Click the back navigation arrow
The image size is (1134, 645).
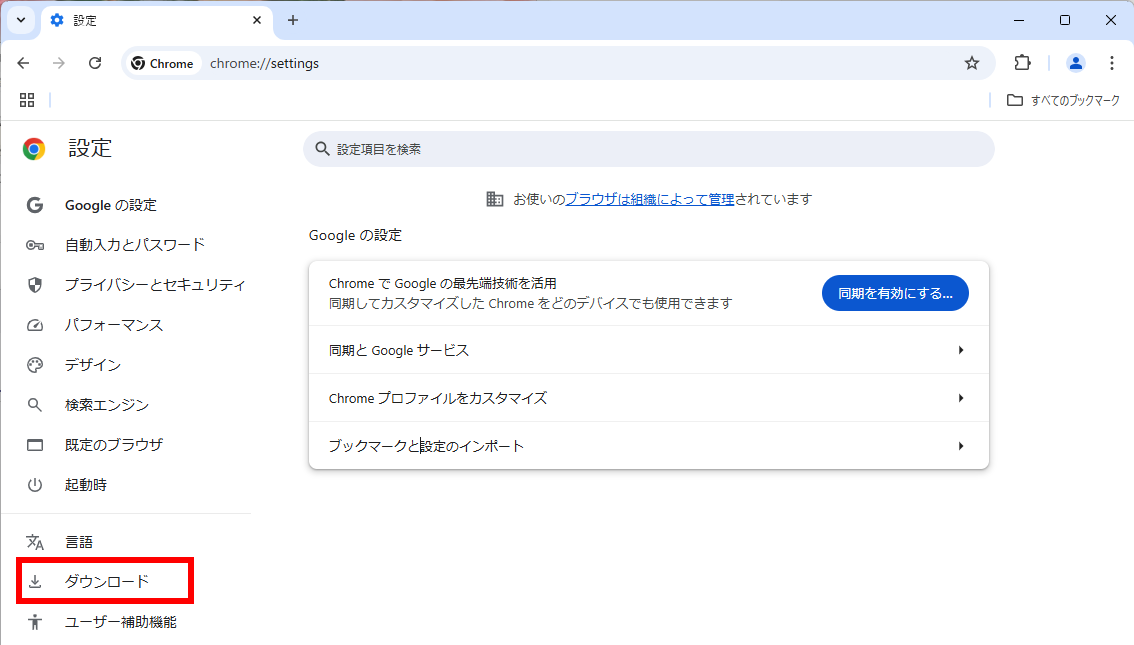click(x=23, y=64)
